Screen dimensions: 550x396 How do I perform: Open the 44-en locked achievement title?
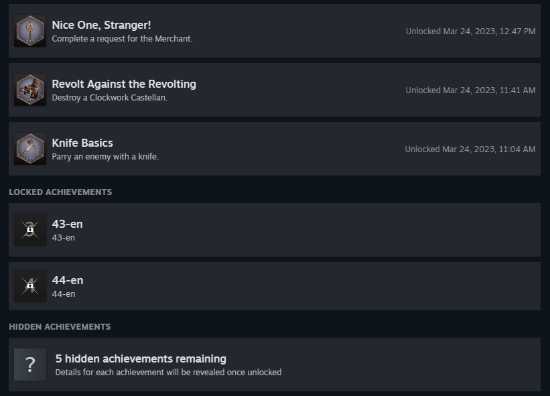(68, 280)
